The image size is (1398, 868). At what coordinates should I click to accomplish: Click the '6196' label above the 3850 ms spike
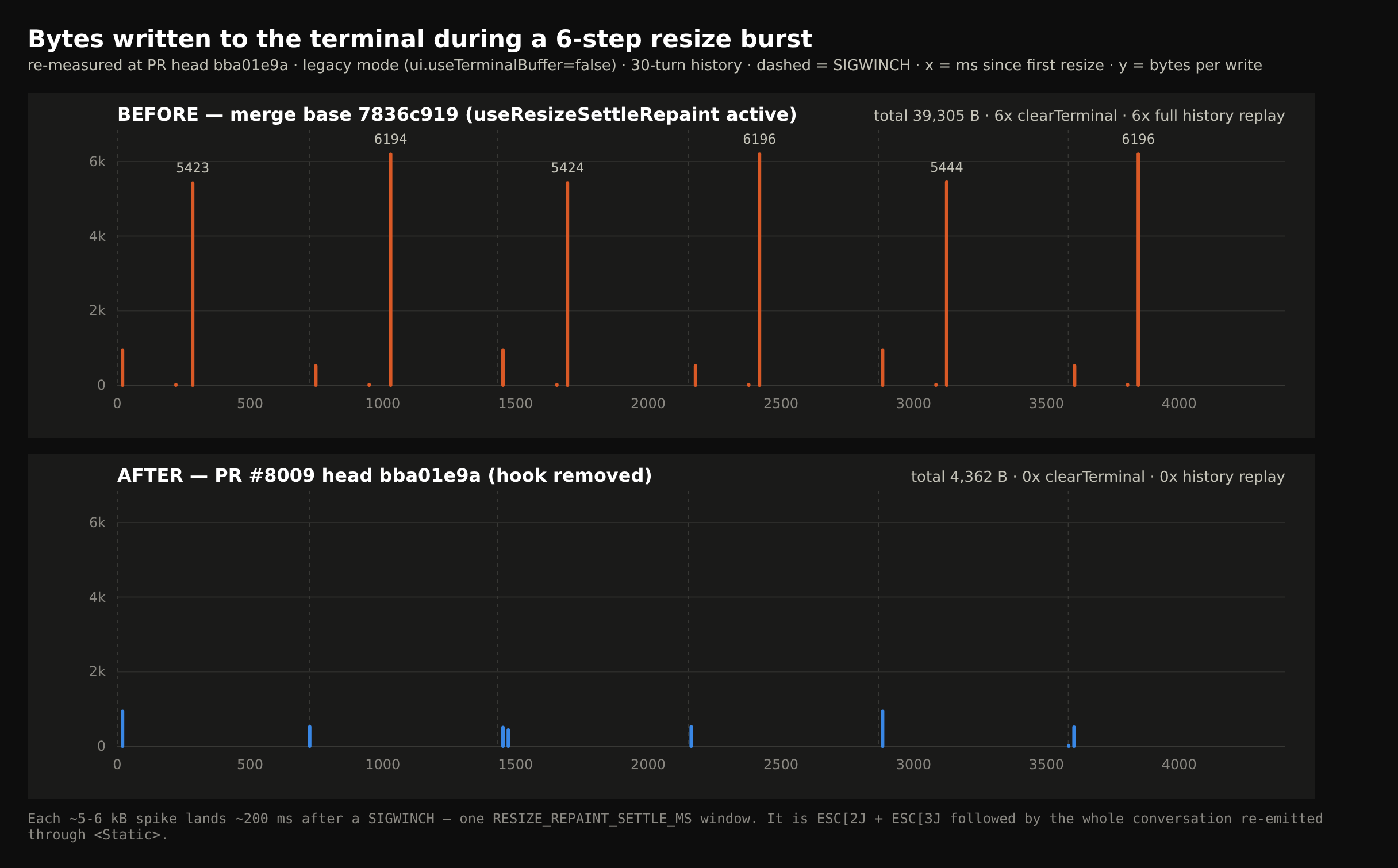pyautogui.click(x=1138, y=140)
